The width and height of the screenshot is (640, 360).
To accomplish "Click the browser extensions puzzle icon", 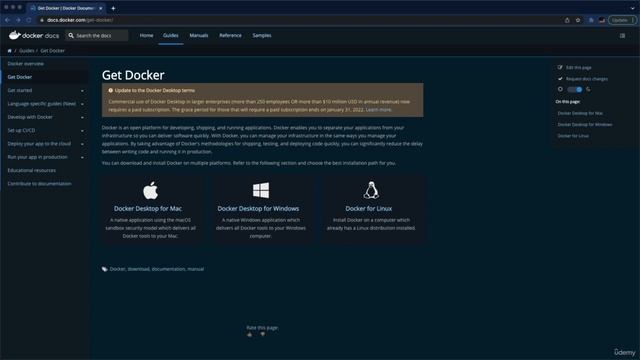I will 591,20.
